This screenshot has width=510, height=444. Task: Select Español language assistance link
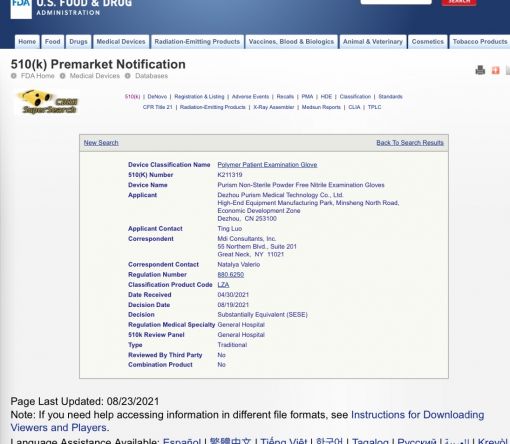182,441
